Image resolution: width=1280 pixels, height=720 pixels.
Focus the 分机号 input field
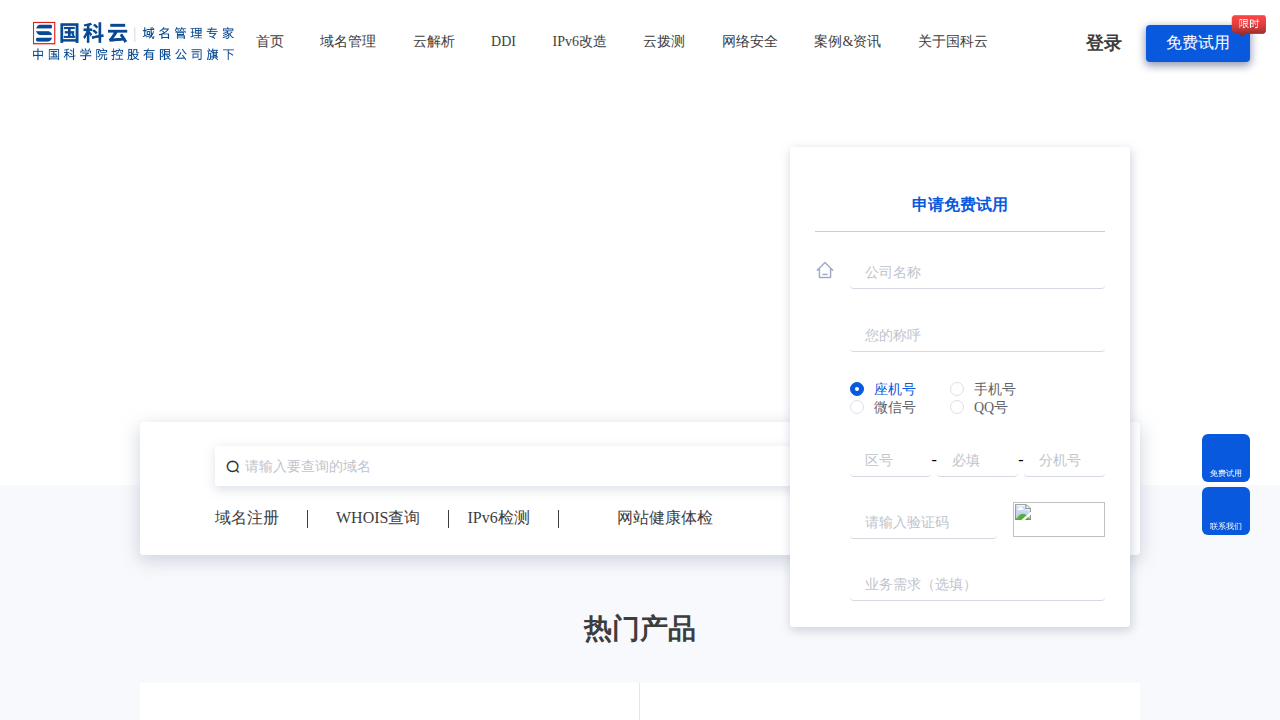coord(1064,460)
